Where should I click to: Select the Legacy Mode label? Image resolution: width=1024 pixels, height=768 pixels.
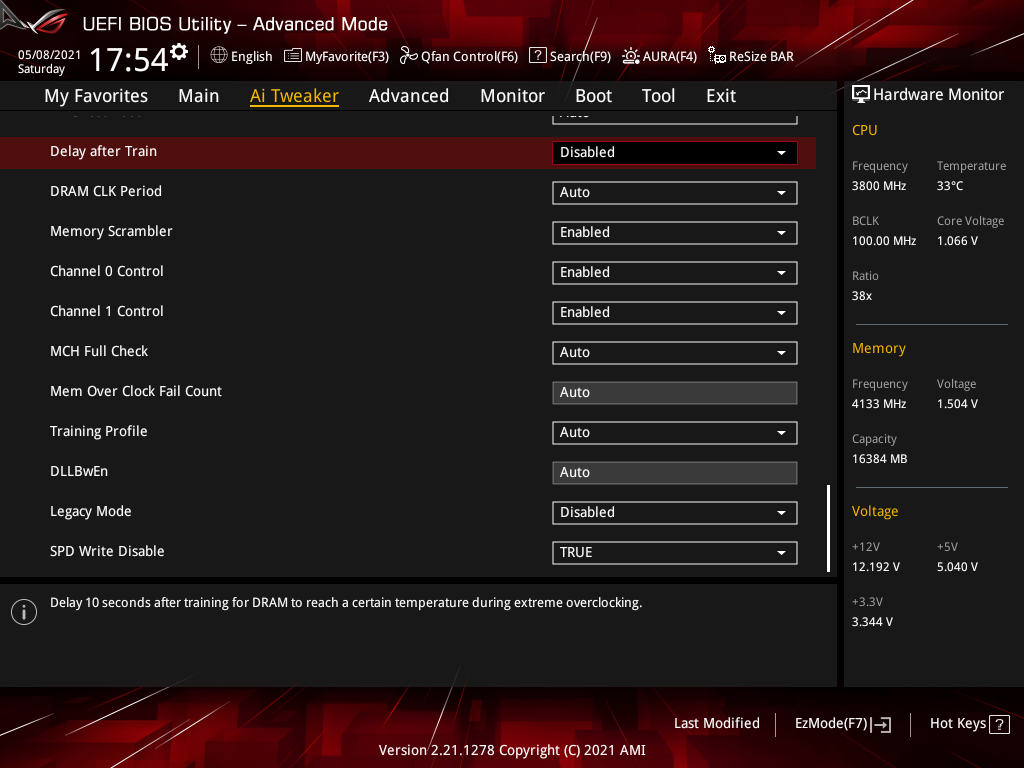[91, 511]
